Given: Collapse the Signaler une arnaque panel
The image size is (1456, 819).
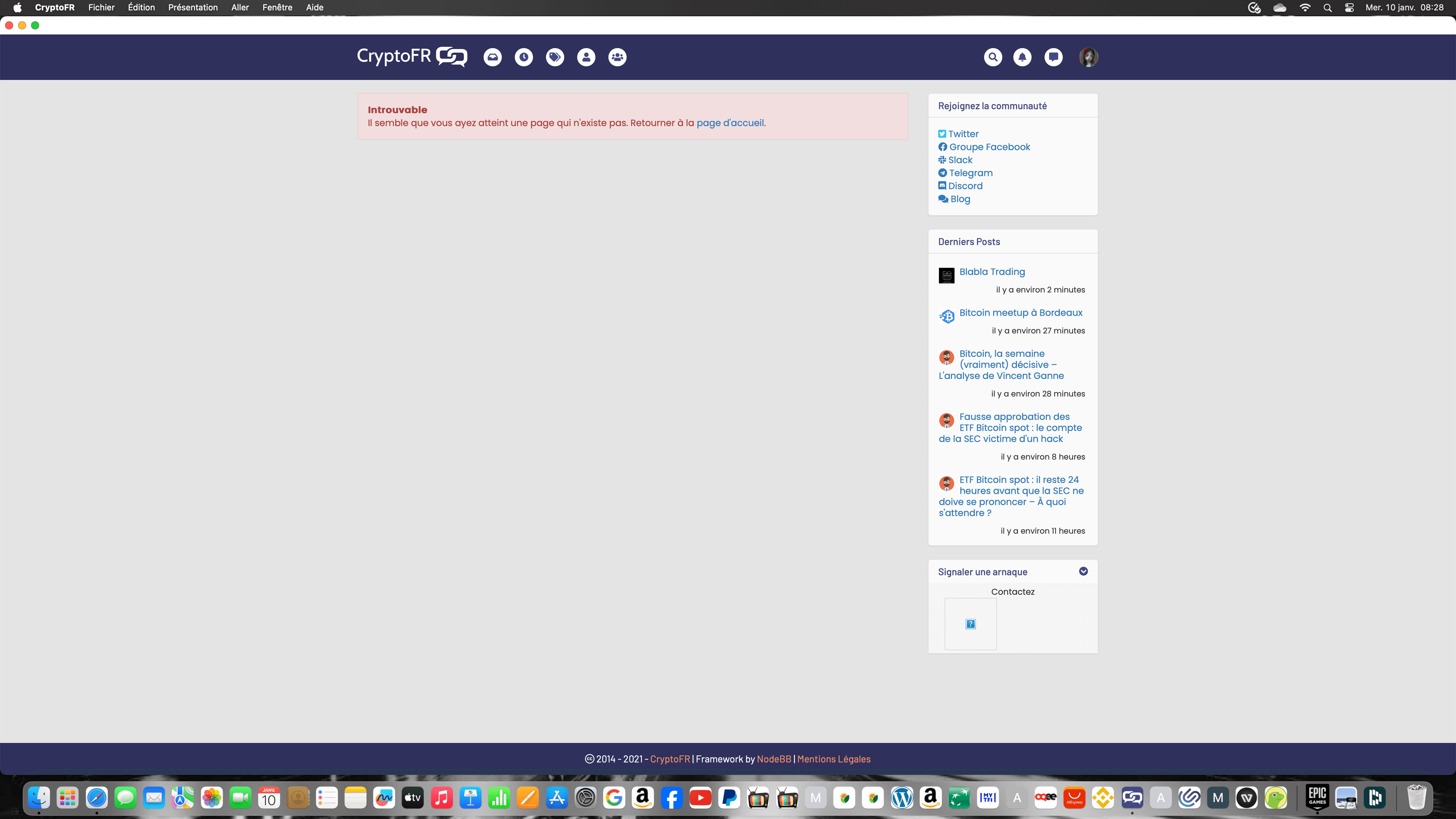Looking at the screenshot, I should click(x=1083, y=571).
